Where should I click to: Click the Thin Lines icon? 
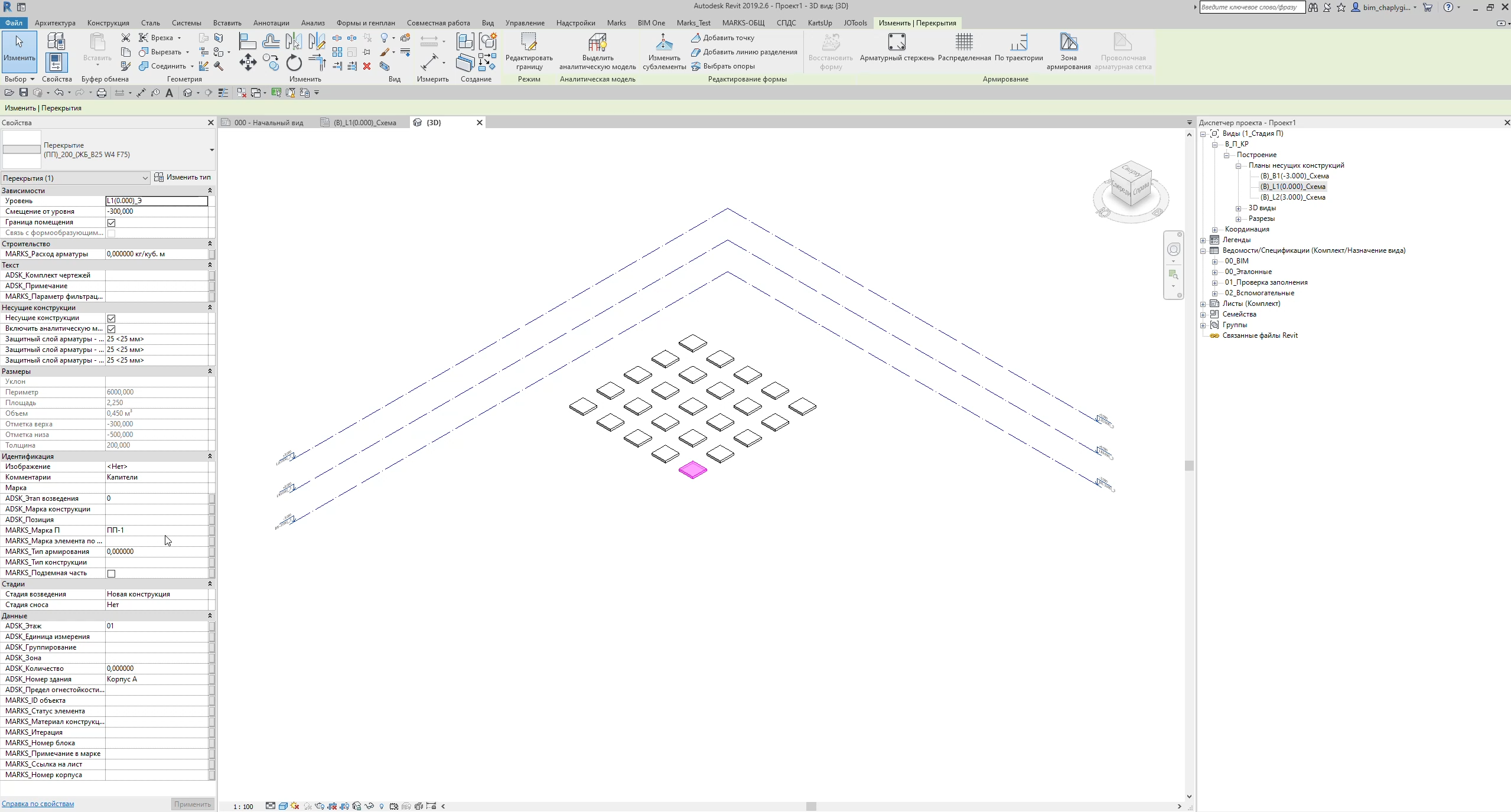coord(223,93)
